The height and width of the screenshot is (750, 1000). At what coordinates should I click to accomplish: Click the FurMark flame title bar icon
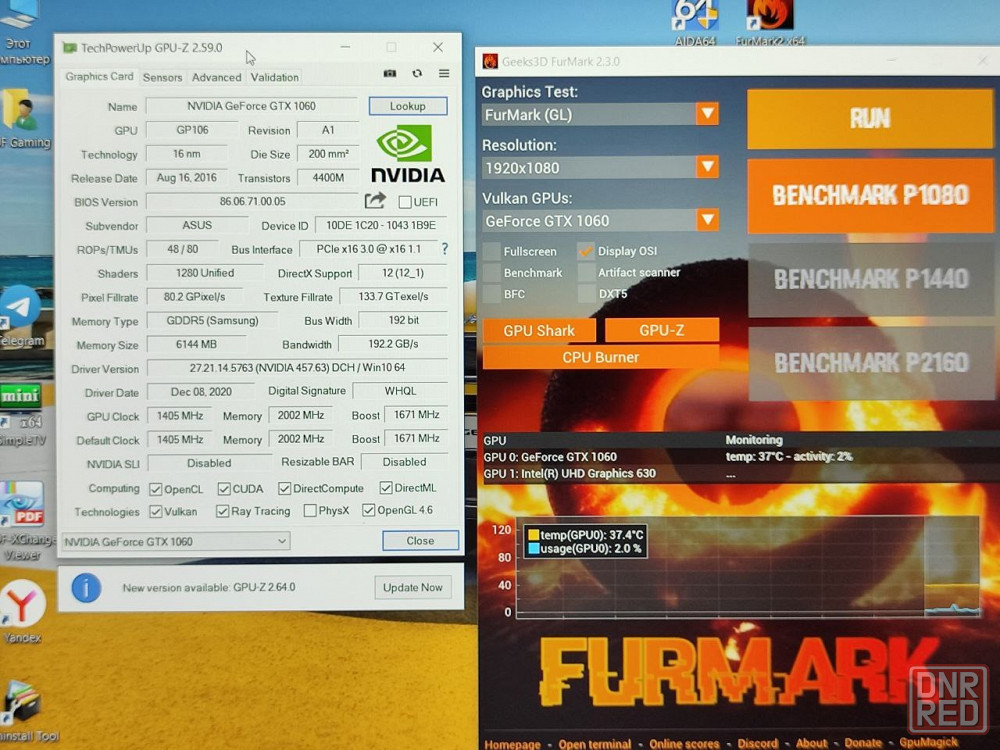click(x=490, y=61)
